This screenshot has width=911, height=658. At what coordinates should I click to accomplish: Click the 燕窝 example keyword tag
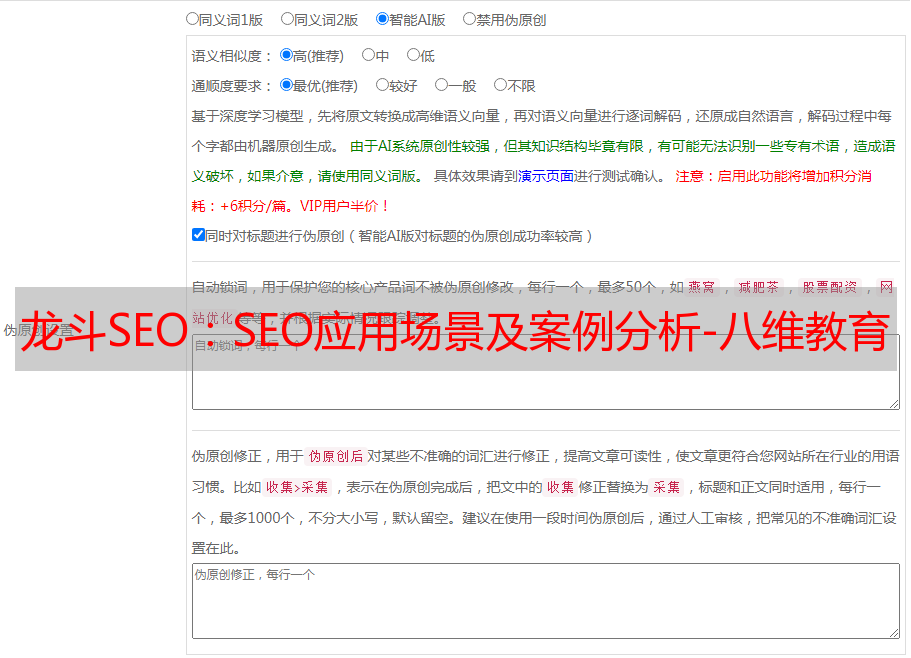coord(702,287)
